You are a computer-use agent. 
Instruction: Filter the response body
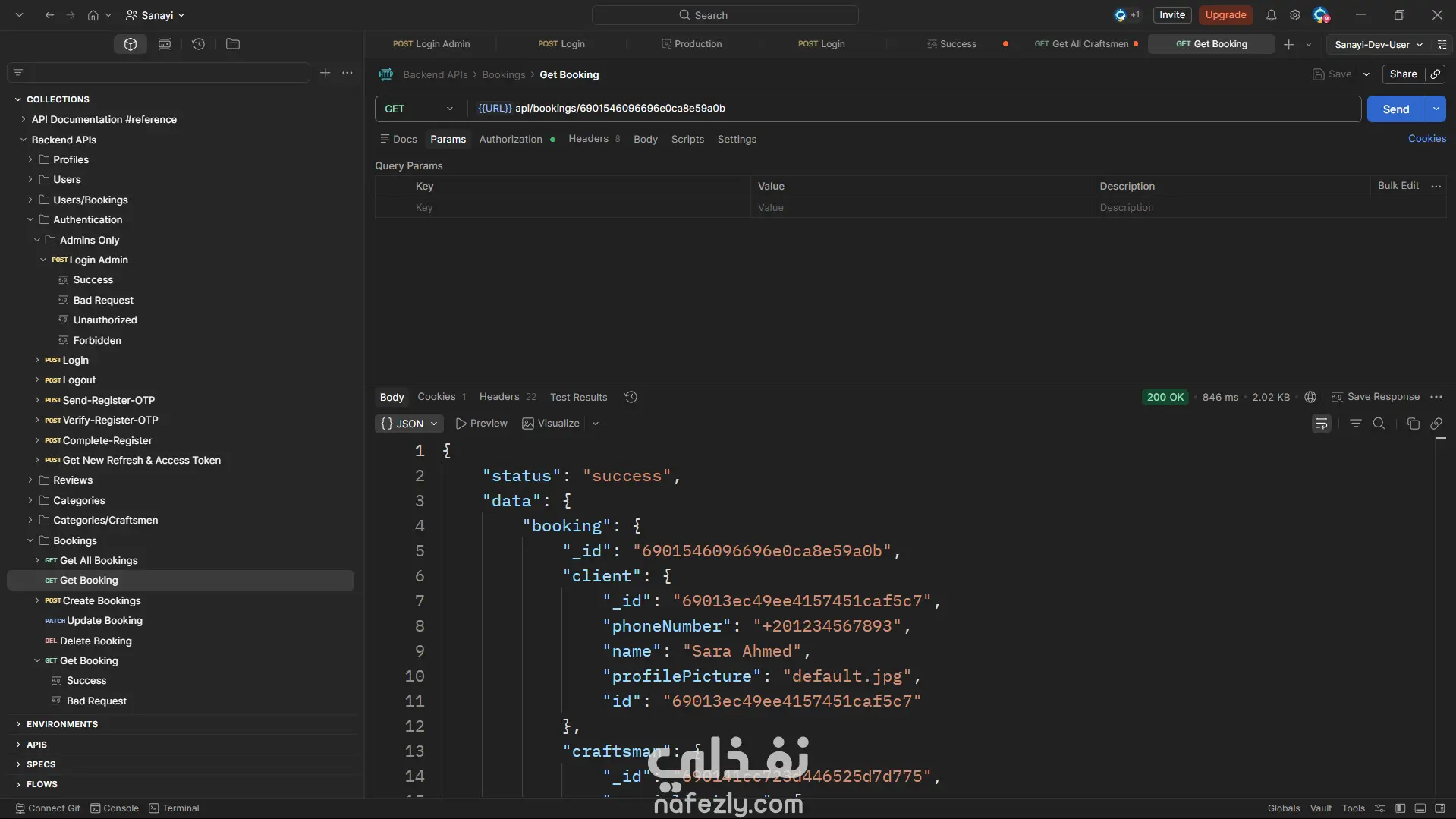1356,424
